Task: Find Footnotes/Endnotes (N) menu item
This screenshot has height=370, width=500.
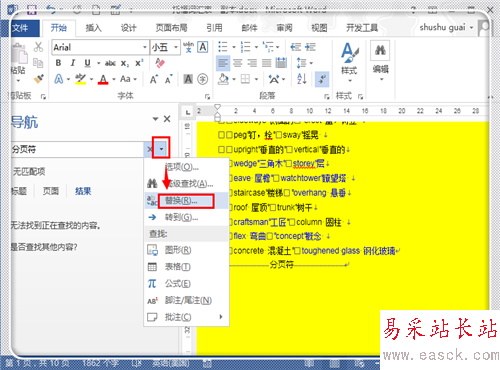Action: tap(187, 300)
